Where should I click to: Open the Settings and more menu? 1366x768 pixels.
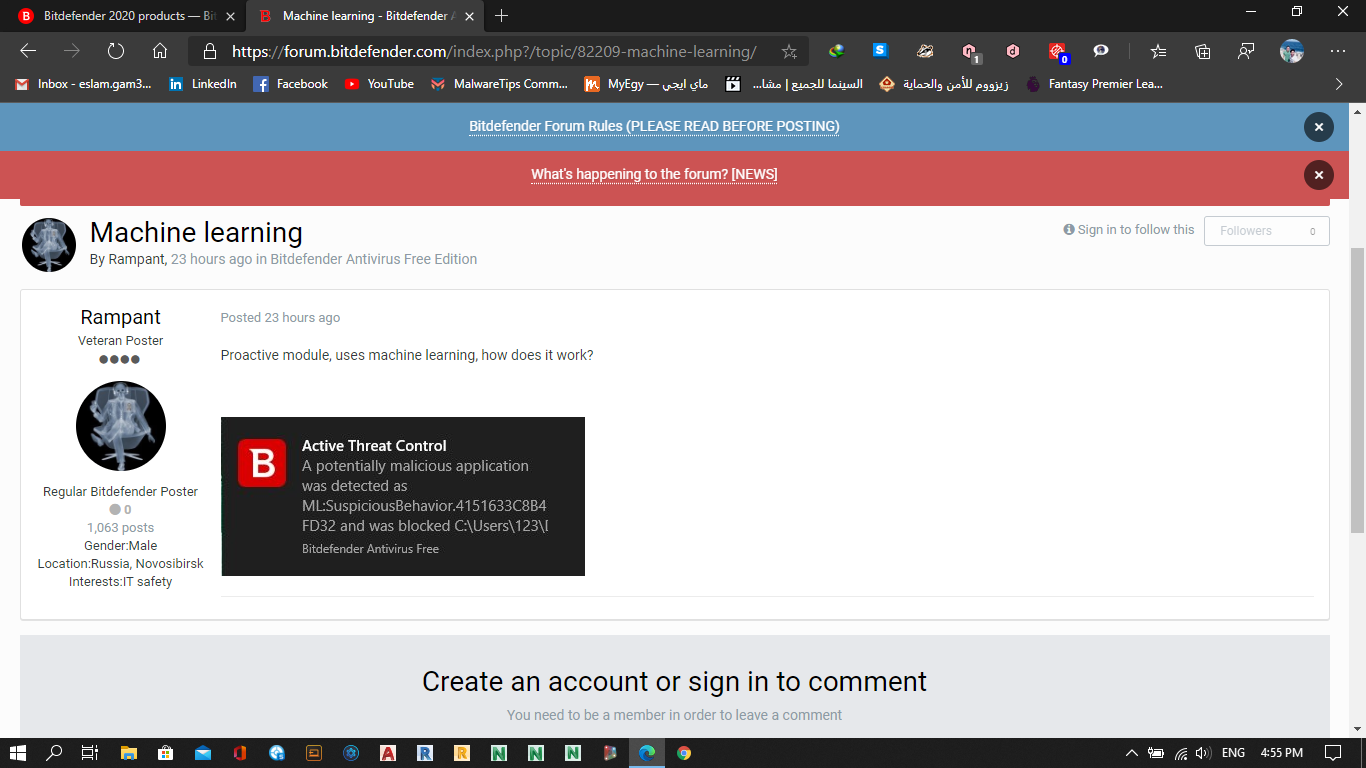click(1338, 51)
